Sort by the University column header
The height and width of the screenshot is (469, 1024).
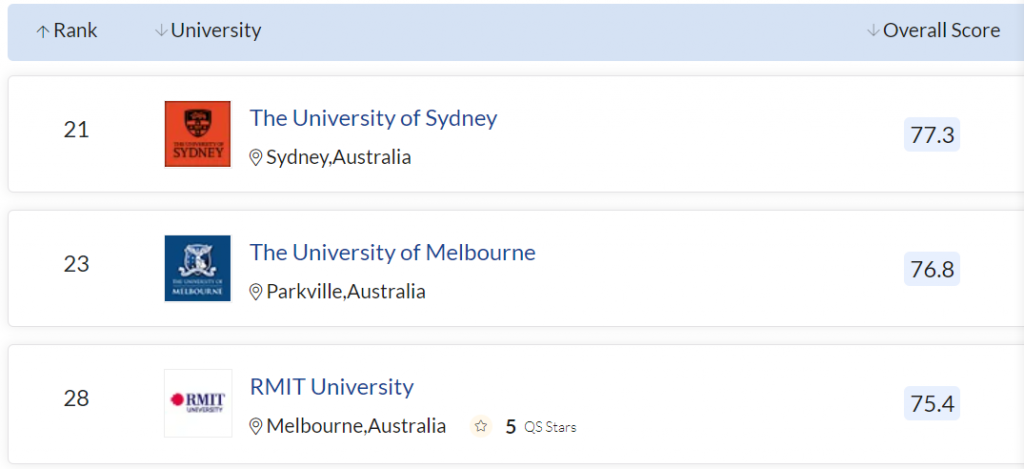click(x=216, y=31)
